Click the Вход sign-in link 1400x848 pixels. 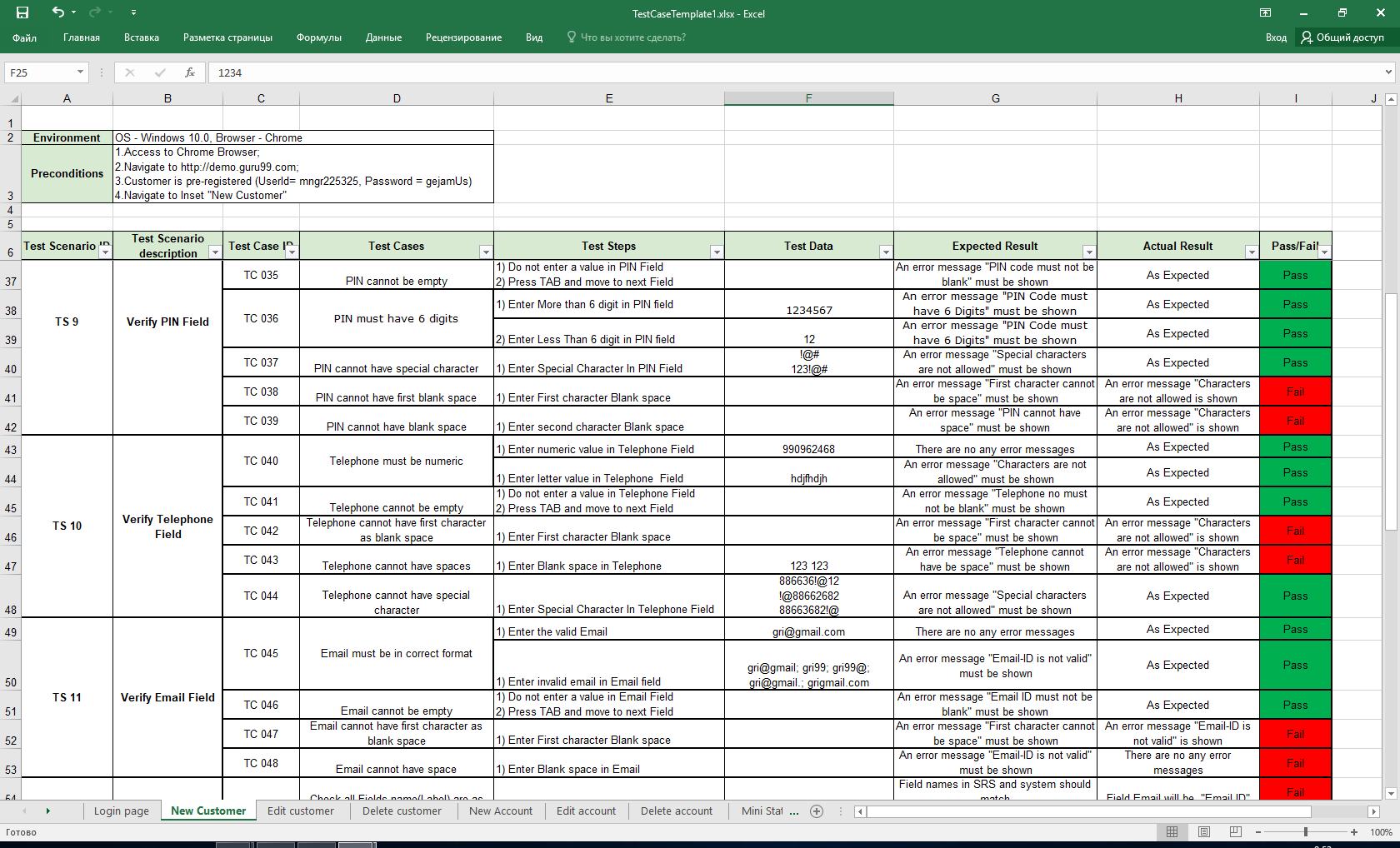click(x=1276, y=37)
